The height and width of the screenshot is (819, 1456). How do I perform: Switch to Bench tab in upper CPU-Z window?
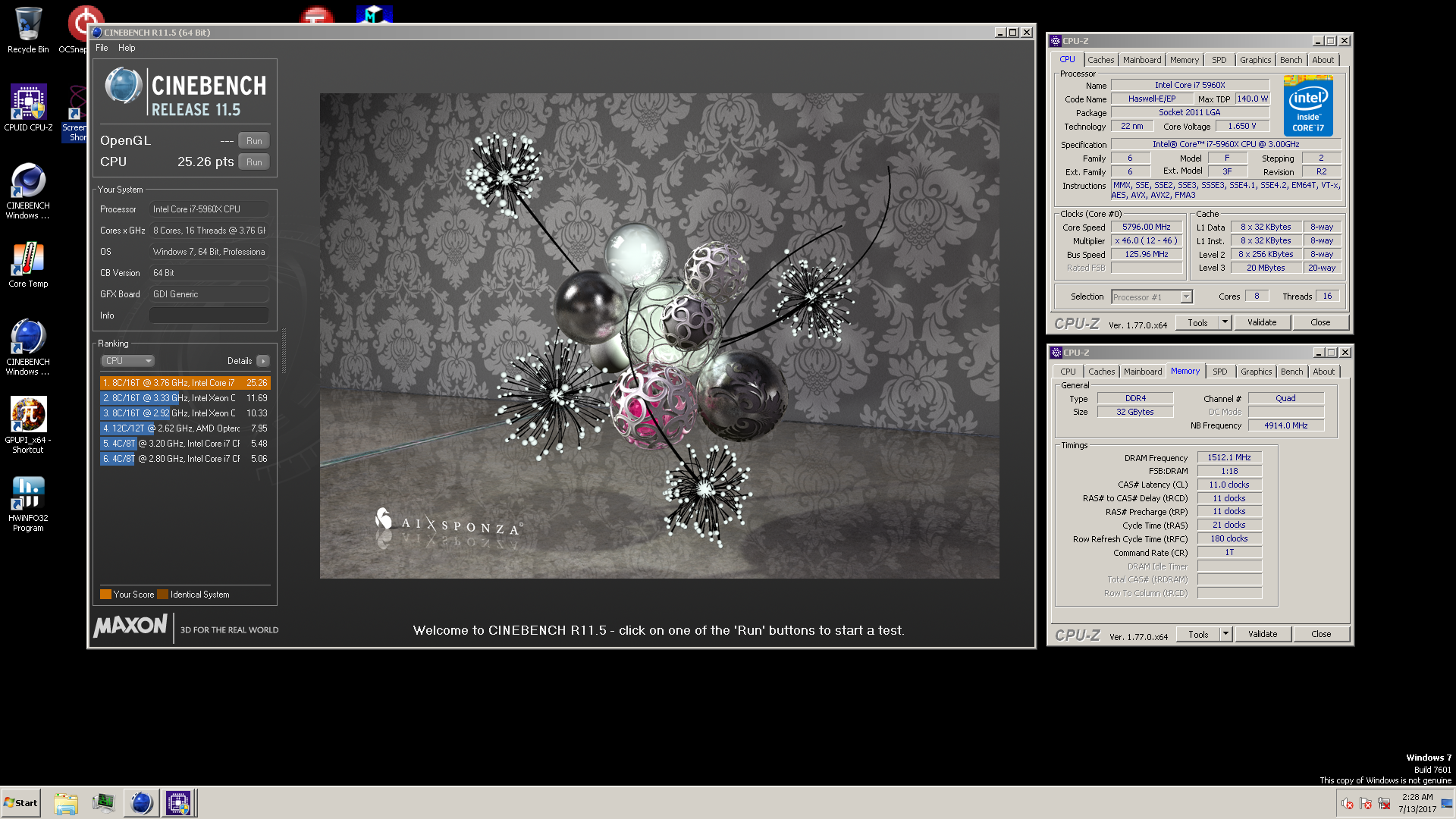tap(1291, 60)
